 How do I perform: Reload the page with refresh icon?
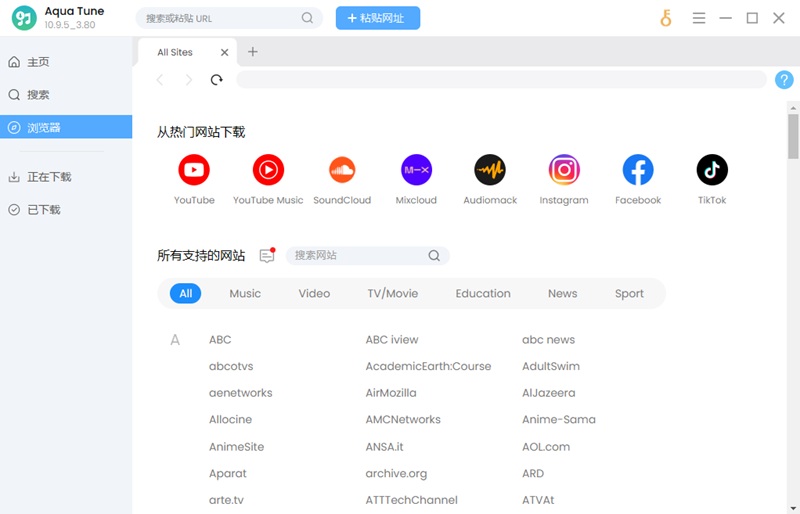pyautogui.click(x=217, y=80)
